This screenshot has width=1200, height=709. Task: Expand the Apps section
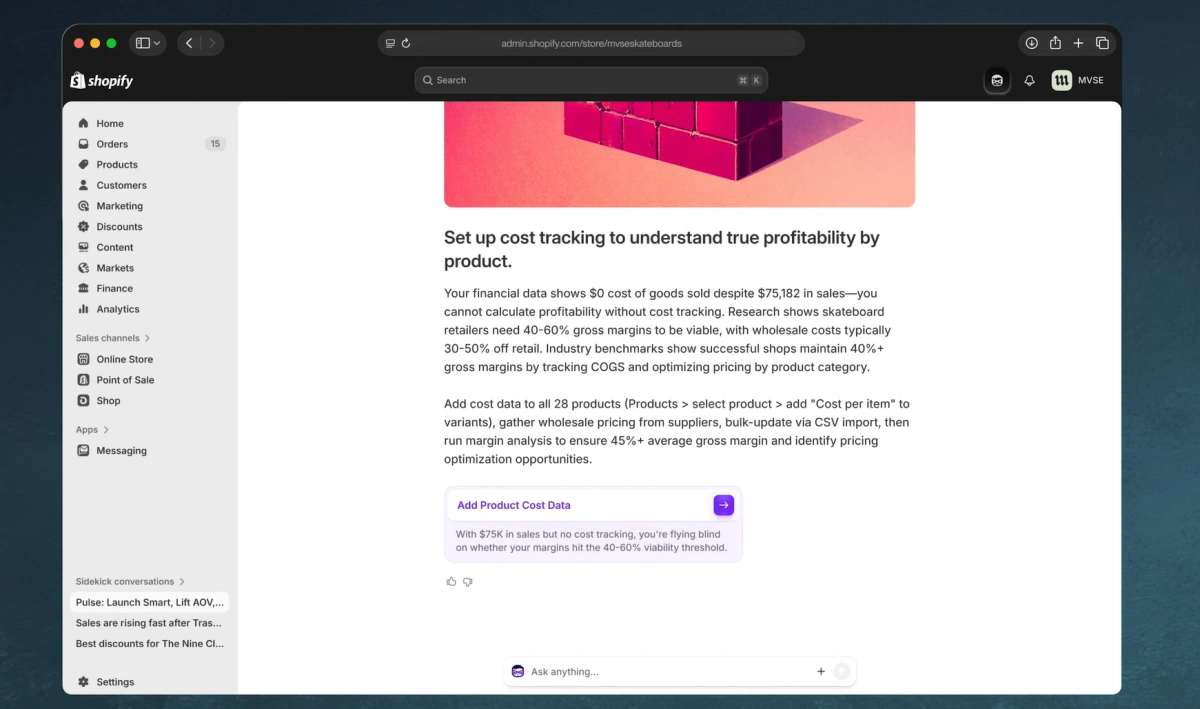tap(92, 430)
